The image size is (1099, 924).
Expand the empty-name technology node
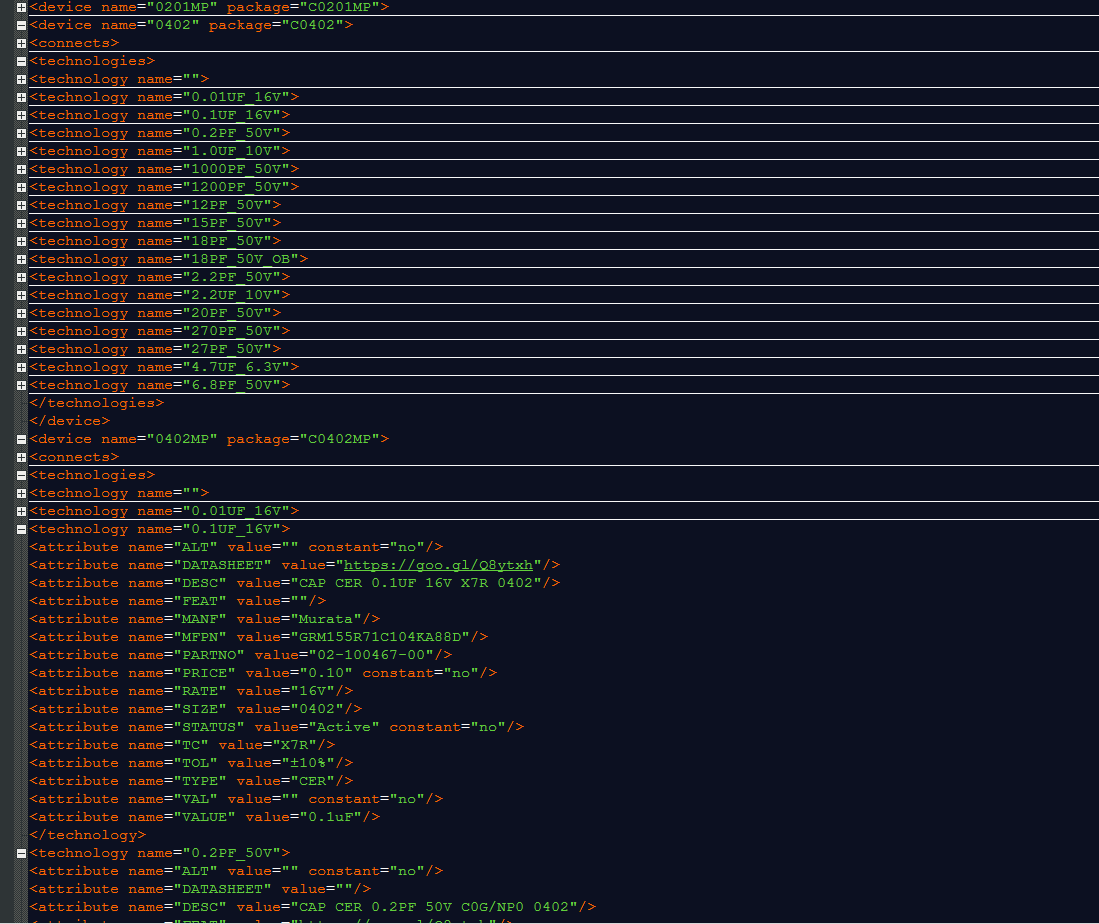(21, 78)
